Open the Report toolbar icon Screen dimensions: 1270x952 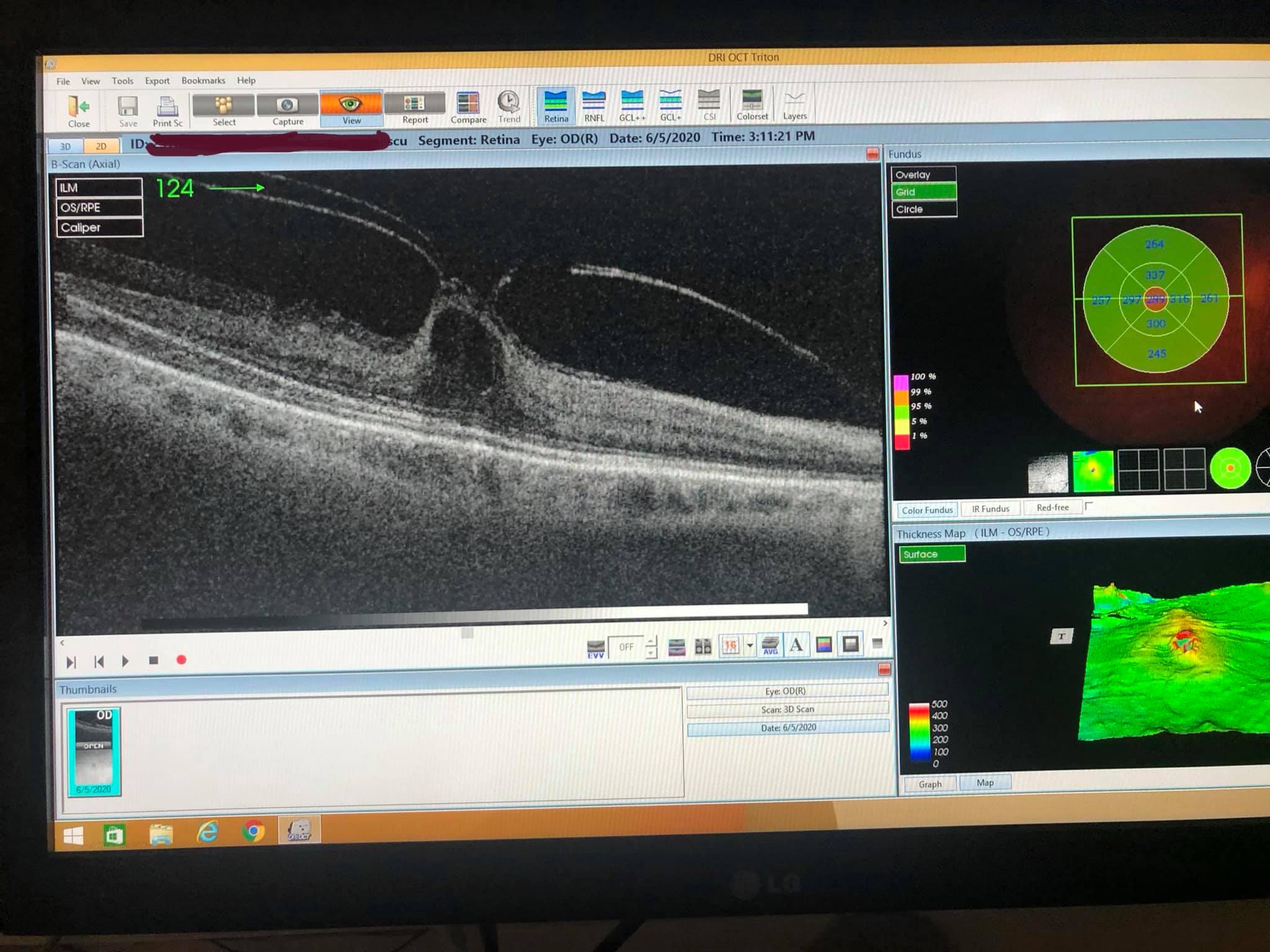tap(414, 103)
